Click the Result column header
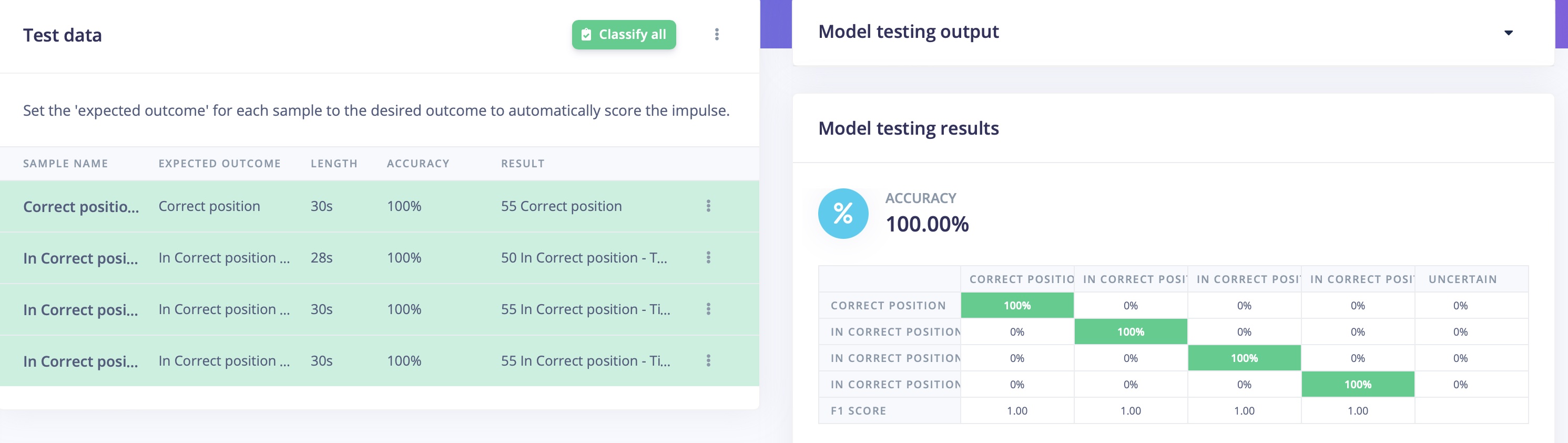 [x=523, y=163]
